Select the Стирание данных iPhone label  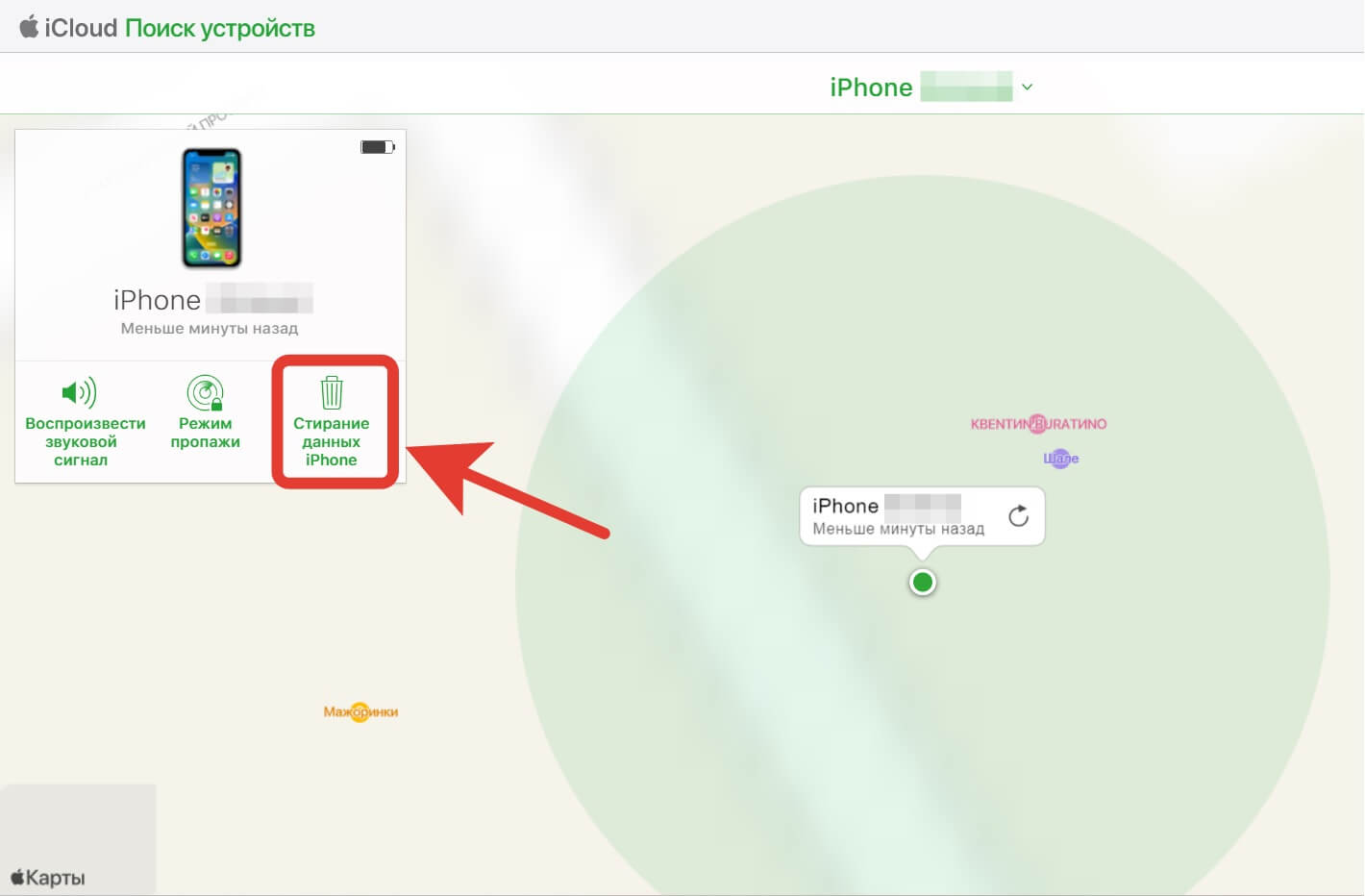coord(332,441)
